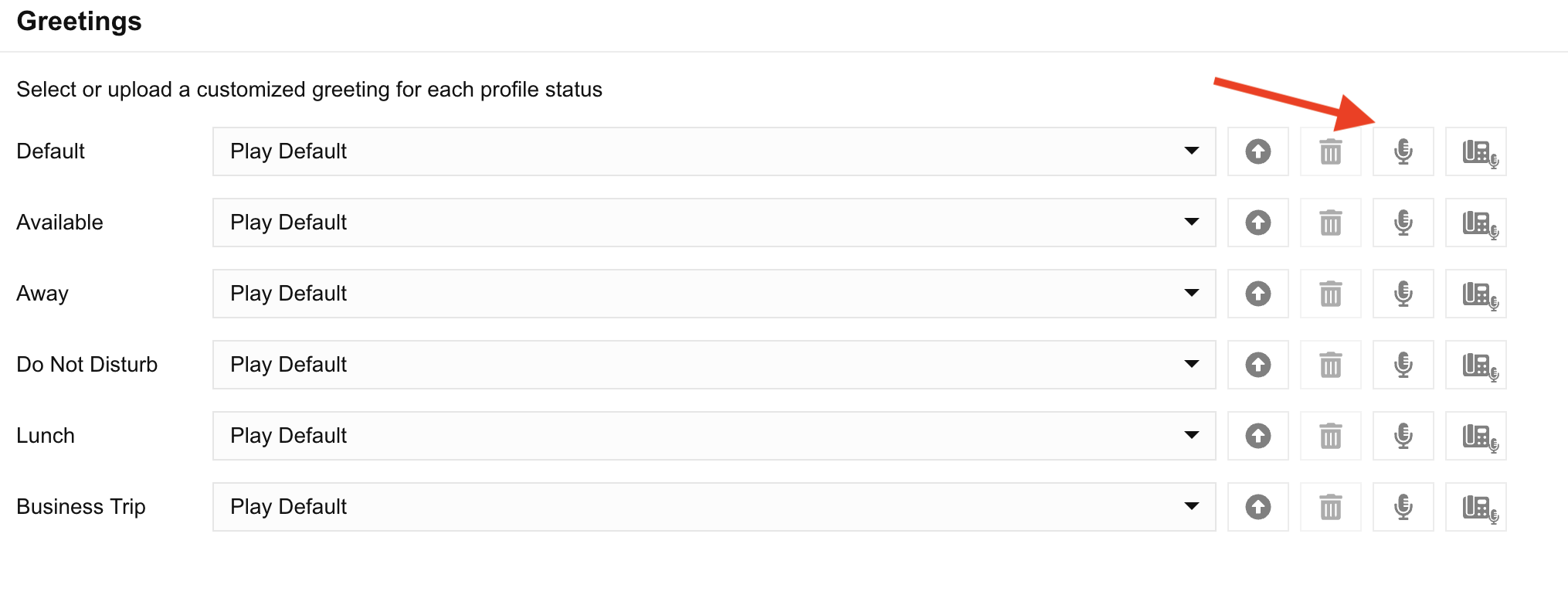The height and width of the screenshot is (612, 1568).
Task: Record a Default greeting using the microphone
Action: [x=1403, y=151]
